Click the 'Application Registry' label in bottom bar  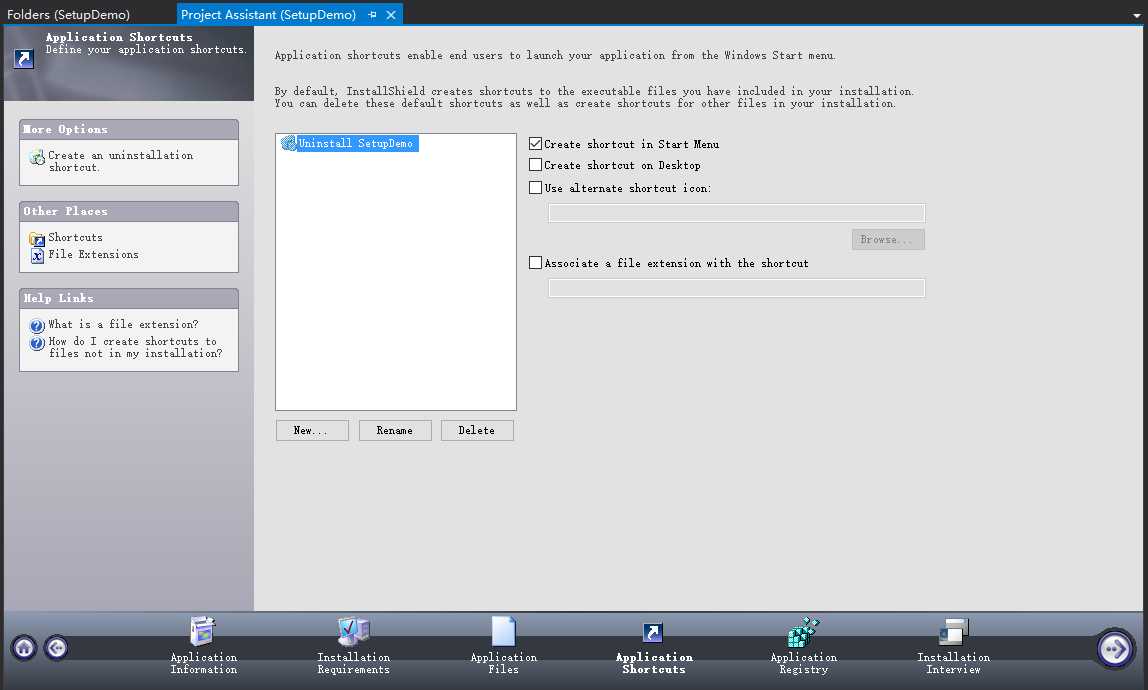pyautogui.click(x=804, y=664)
